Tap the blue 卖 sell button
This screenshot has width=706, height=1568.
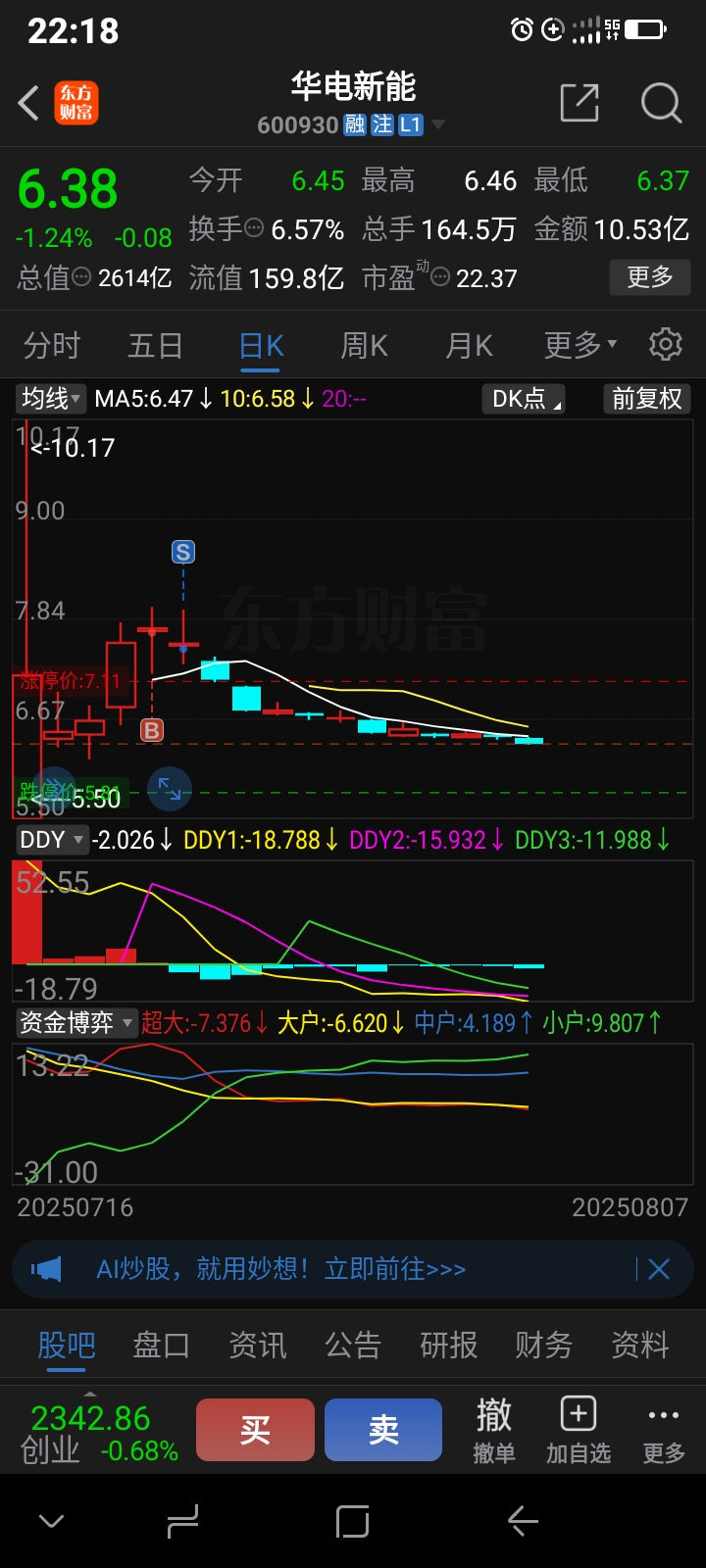[x=383, y=1430]
